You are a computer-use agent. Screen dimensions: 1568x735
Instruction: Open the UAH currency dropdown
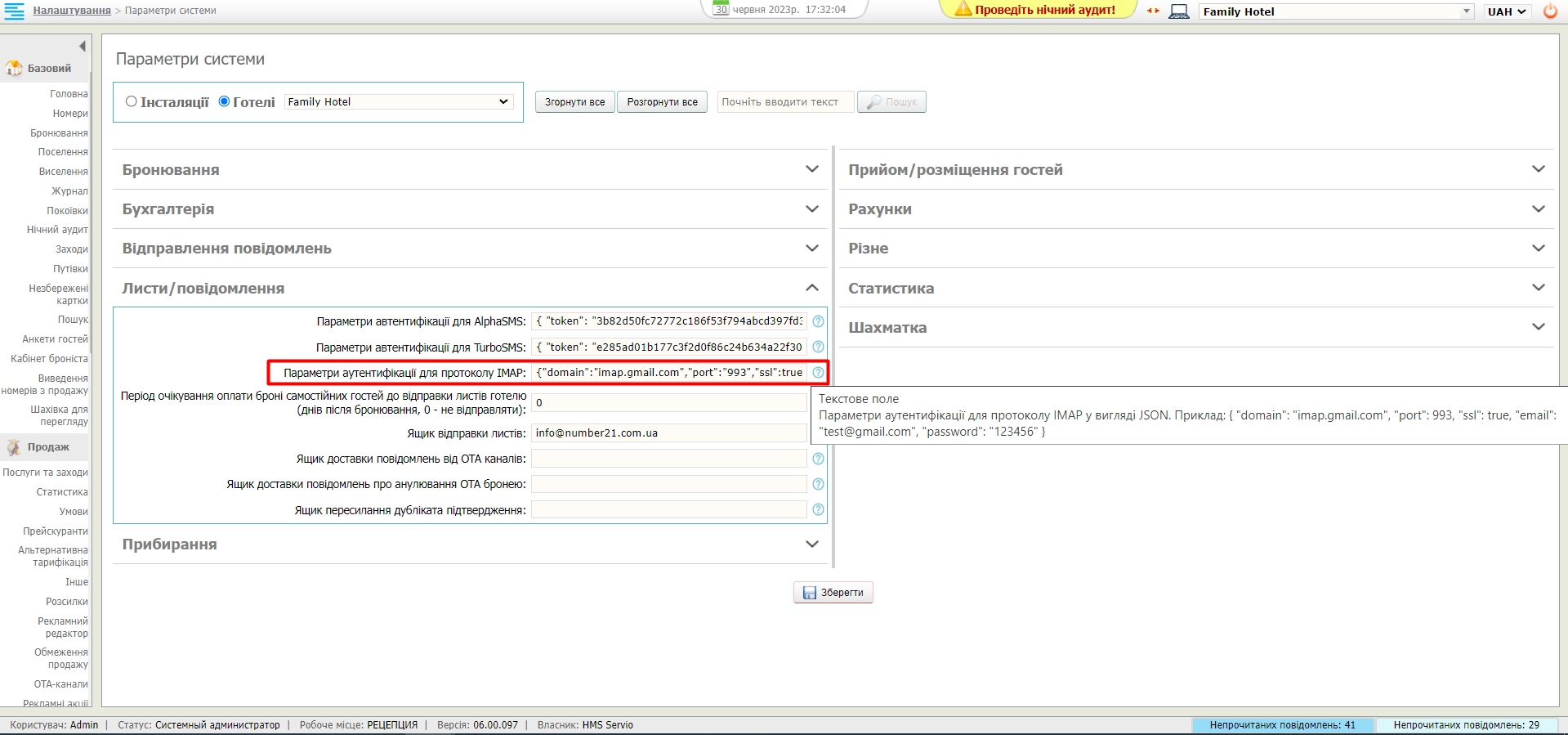[1506, 11]
